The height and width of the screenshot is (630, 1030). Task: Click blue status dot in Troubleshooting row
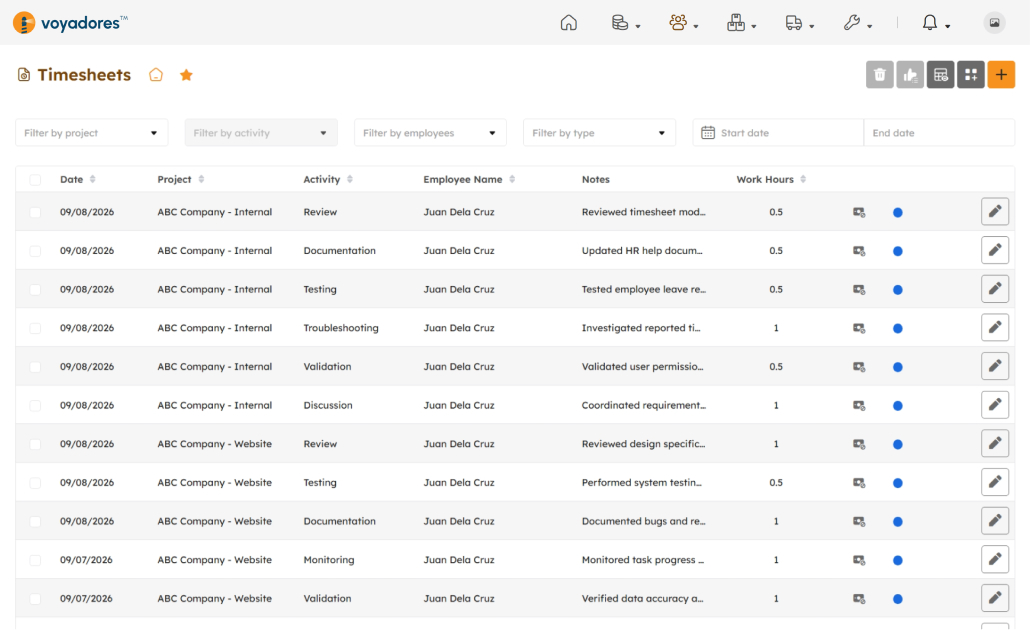pos(897,328)
